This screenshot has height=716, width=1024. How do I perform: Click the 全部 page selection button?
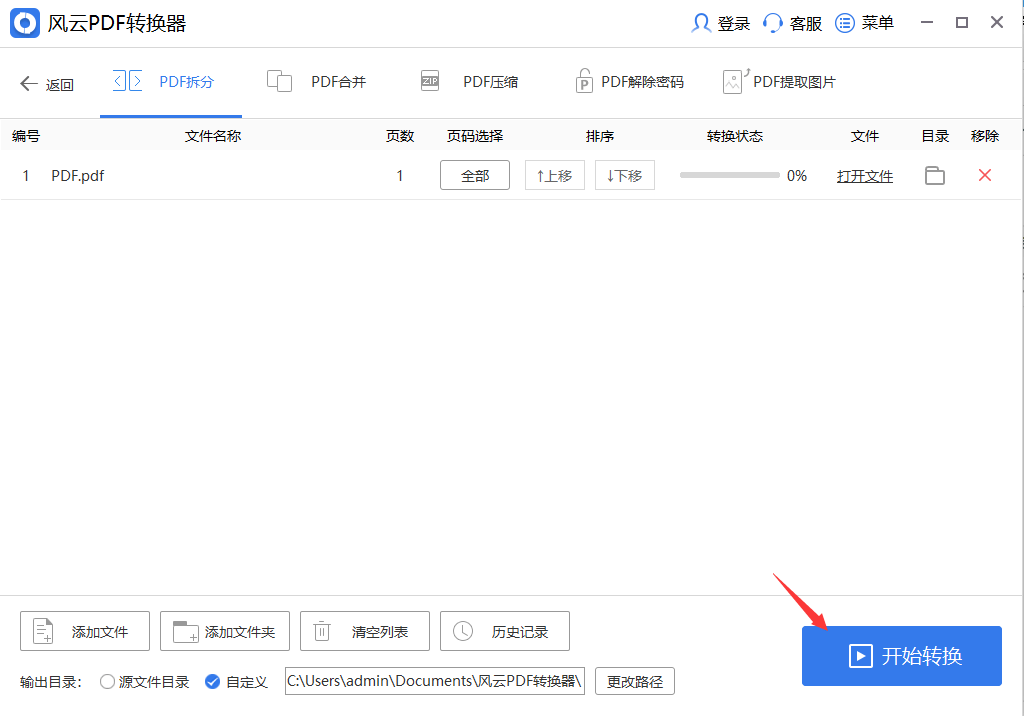point(475,176)
